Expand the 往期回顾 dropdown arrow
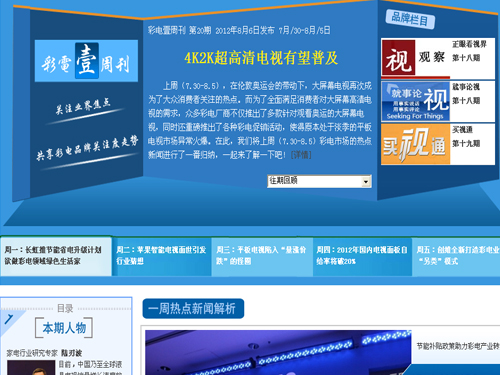Viewport: 500px width, 375px height. (366, 182)
